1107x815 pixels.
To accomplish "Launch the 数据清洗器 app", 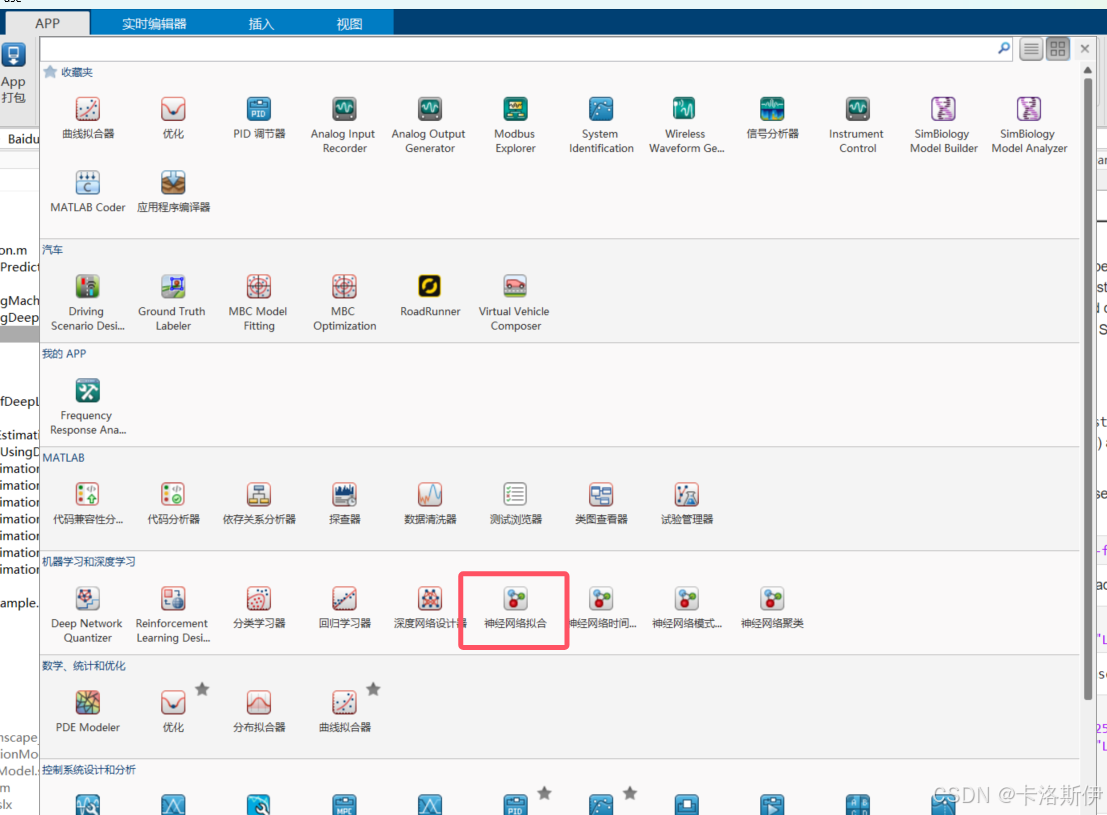I will [429, 503].
